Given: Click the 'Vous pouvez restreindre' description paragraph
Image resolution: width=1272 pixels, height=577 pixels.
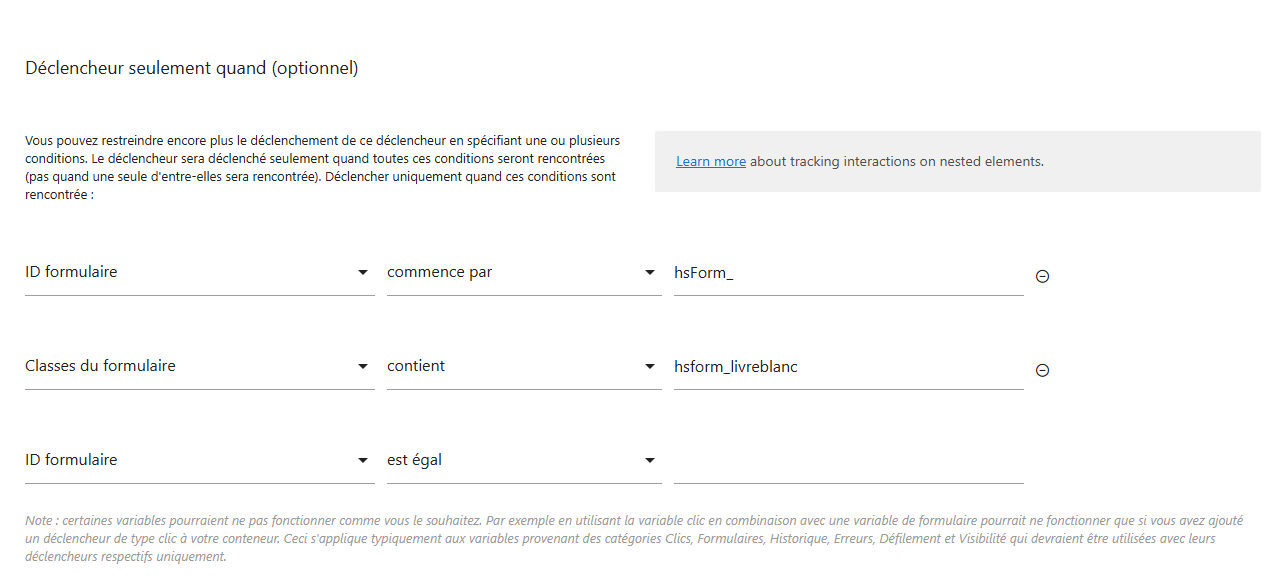Looking at the screenshot, I should point(322,168).
